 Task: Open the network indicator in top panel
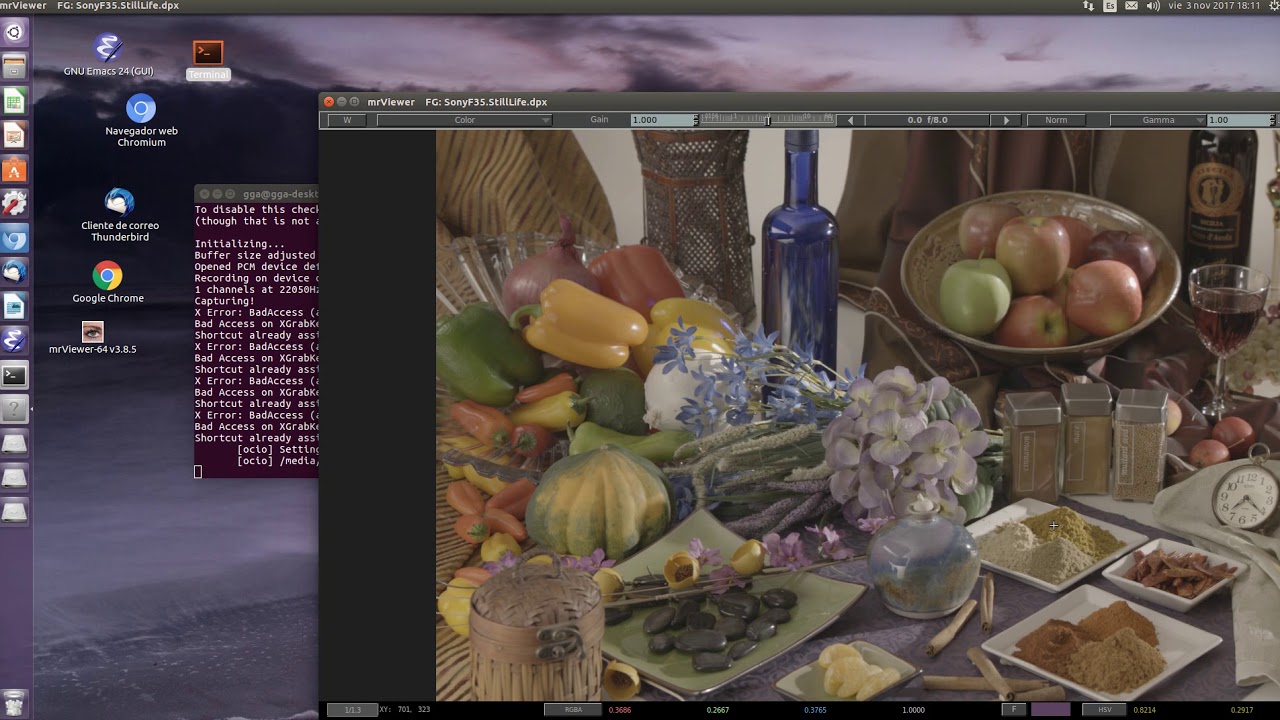(x=1088, y=6)
